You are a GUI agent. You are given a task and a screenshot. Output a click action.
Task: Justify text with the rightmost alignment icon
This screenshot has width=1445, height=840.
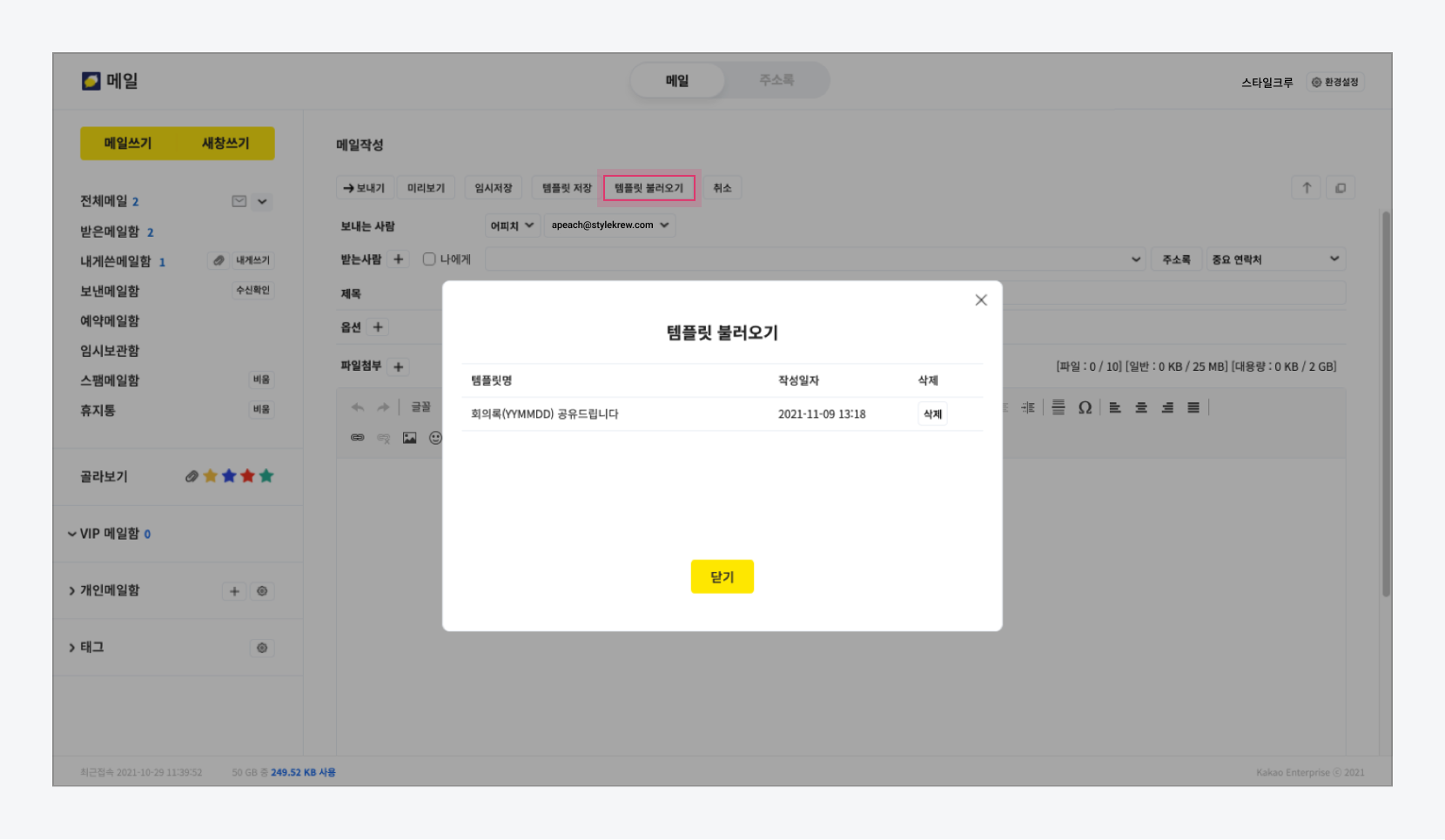click(1193, 407)
